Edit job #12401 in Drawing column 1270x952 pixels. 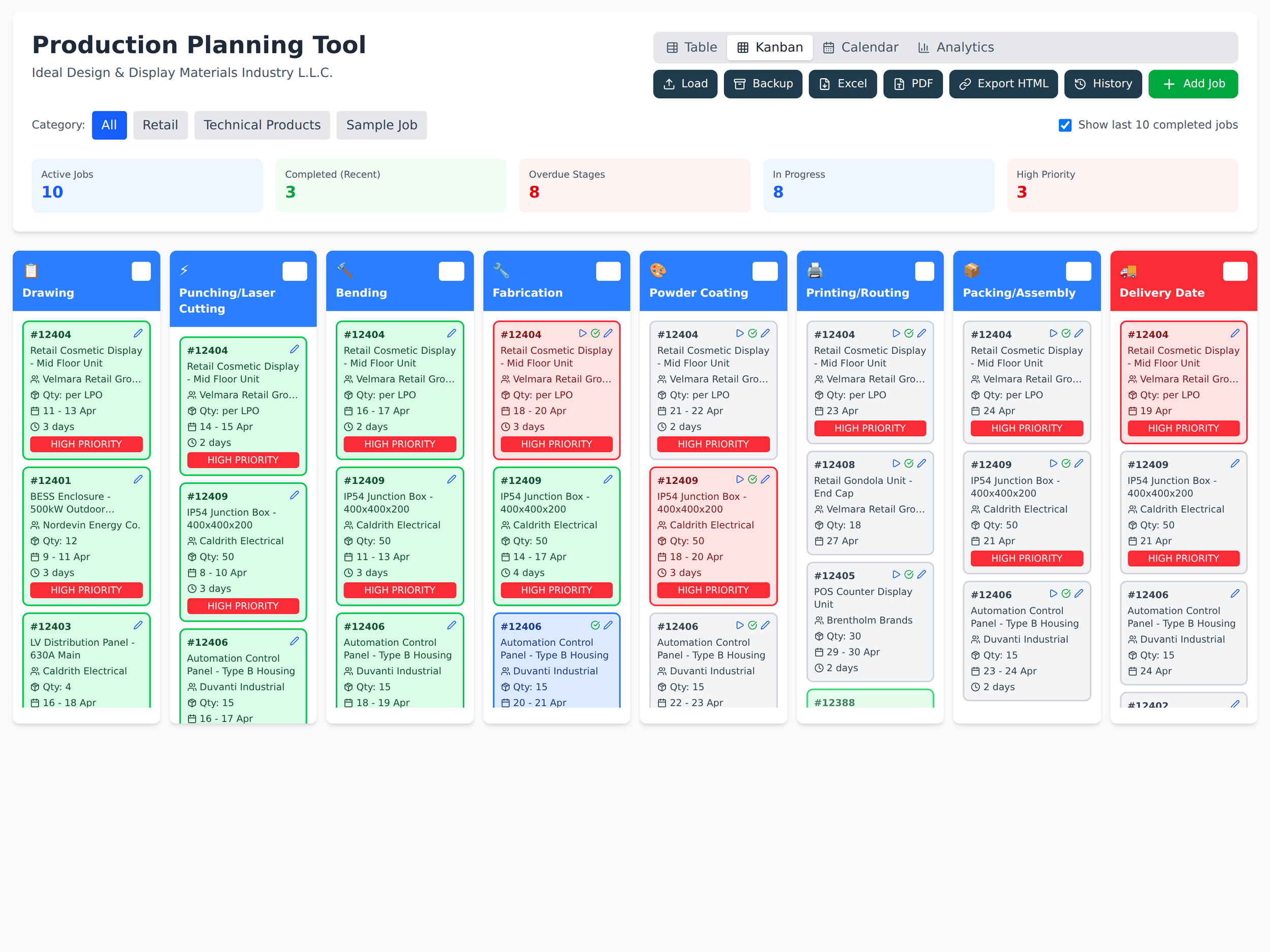click(138, 479)
